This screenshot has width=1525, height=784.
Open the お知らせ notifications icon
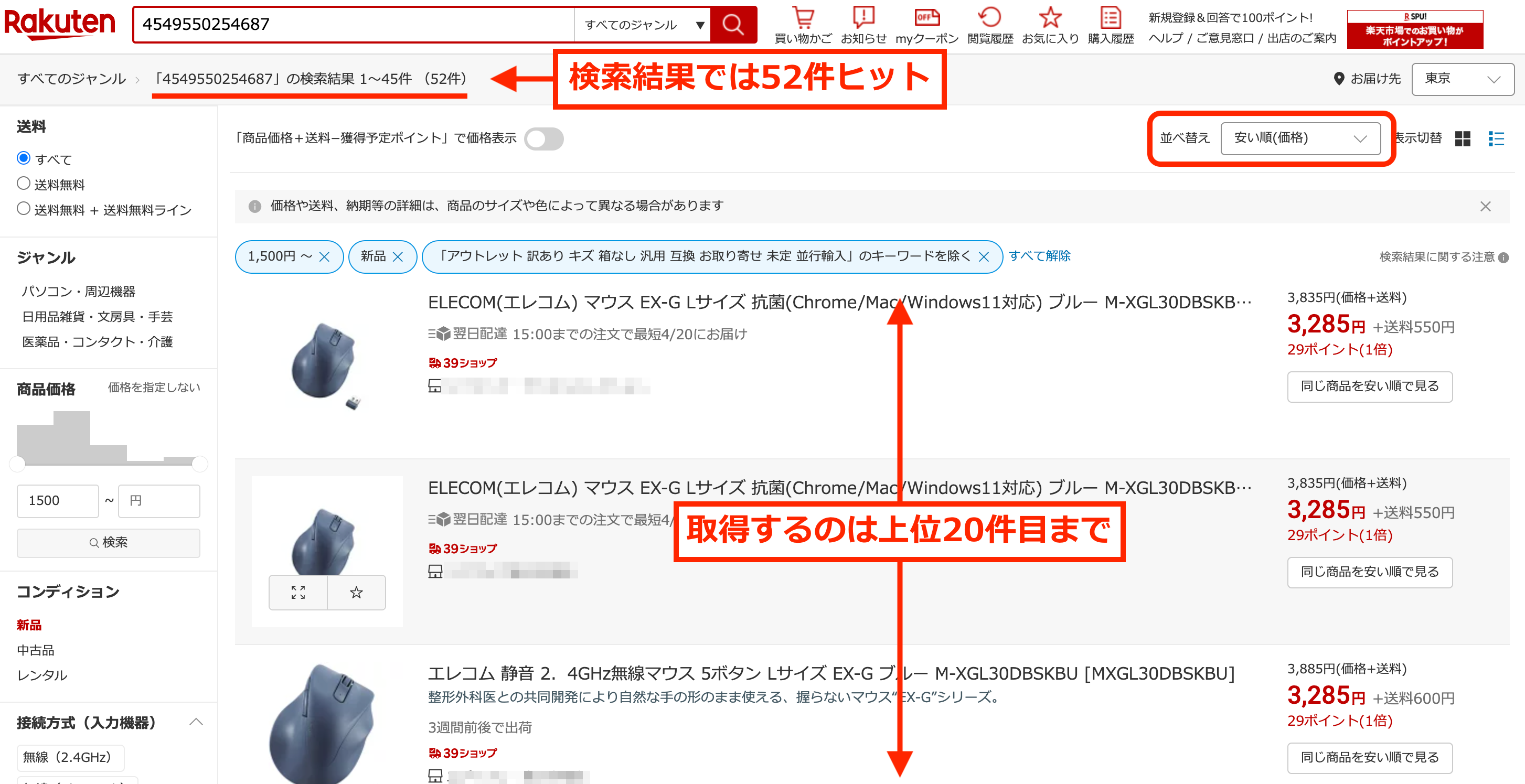click(863, 18)
